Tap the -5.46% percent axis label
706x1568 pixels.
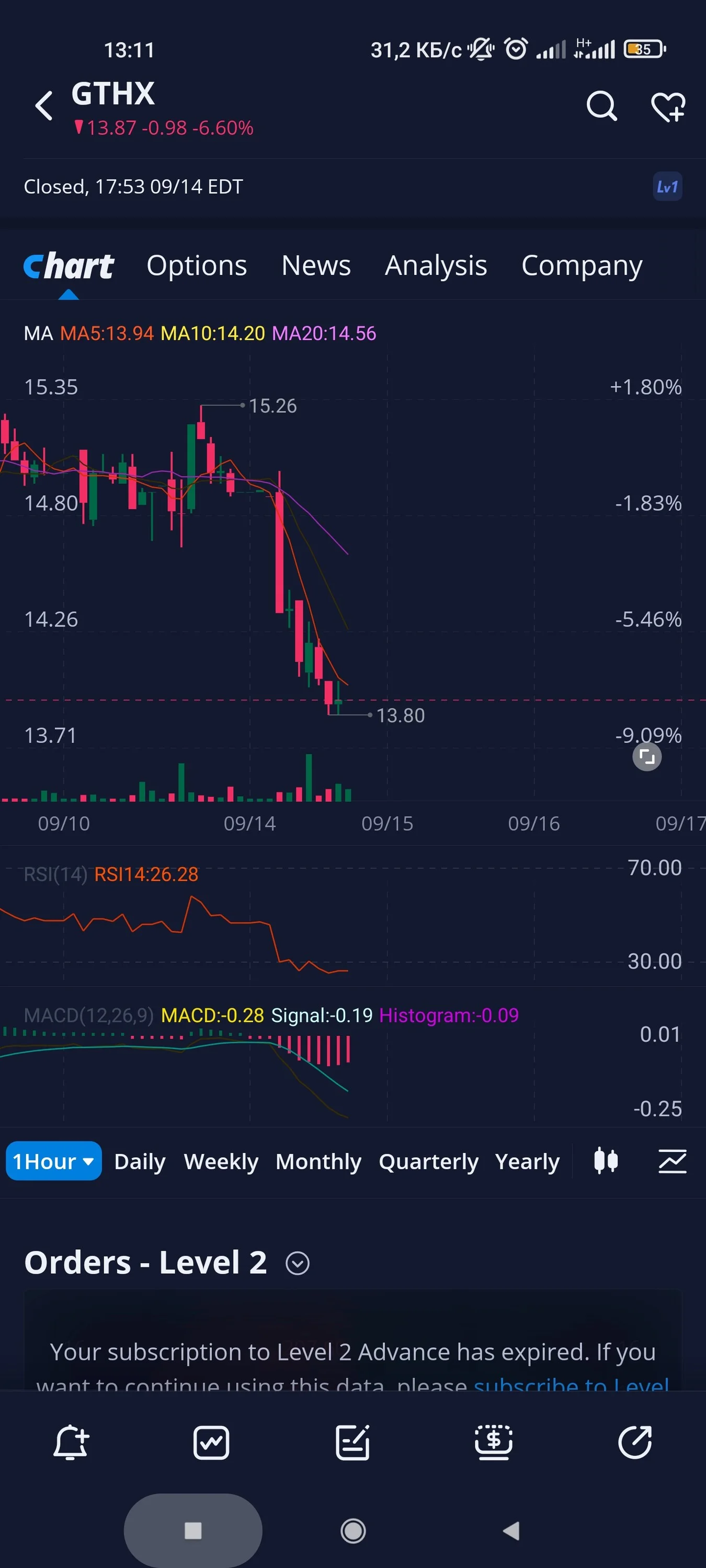click(648, 620)
